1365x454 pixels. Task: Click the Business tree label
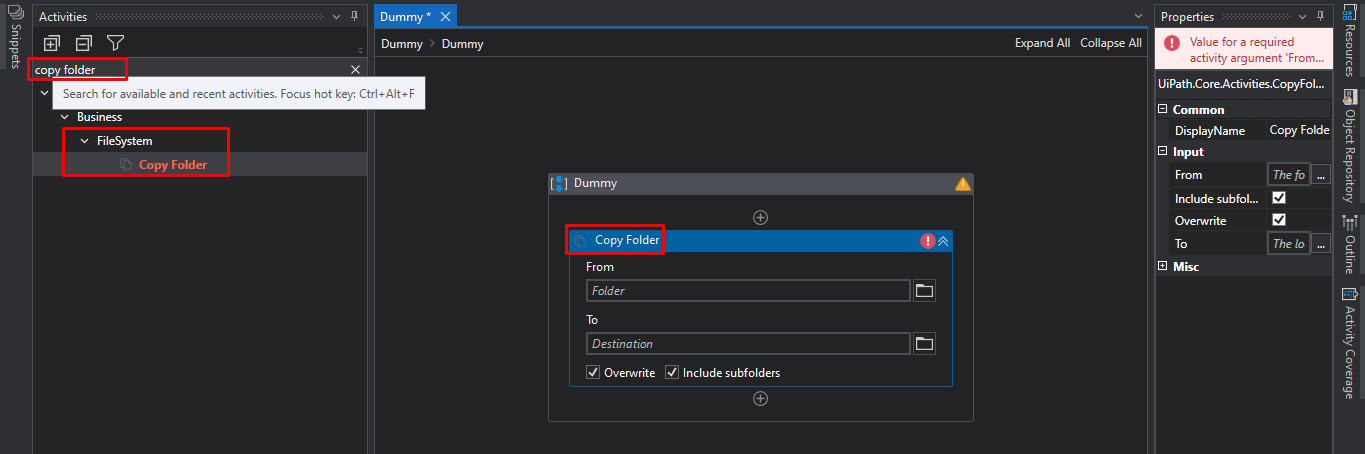click(x=99, y=117)
